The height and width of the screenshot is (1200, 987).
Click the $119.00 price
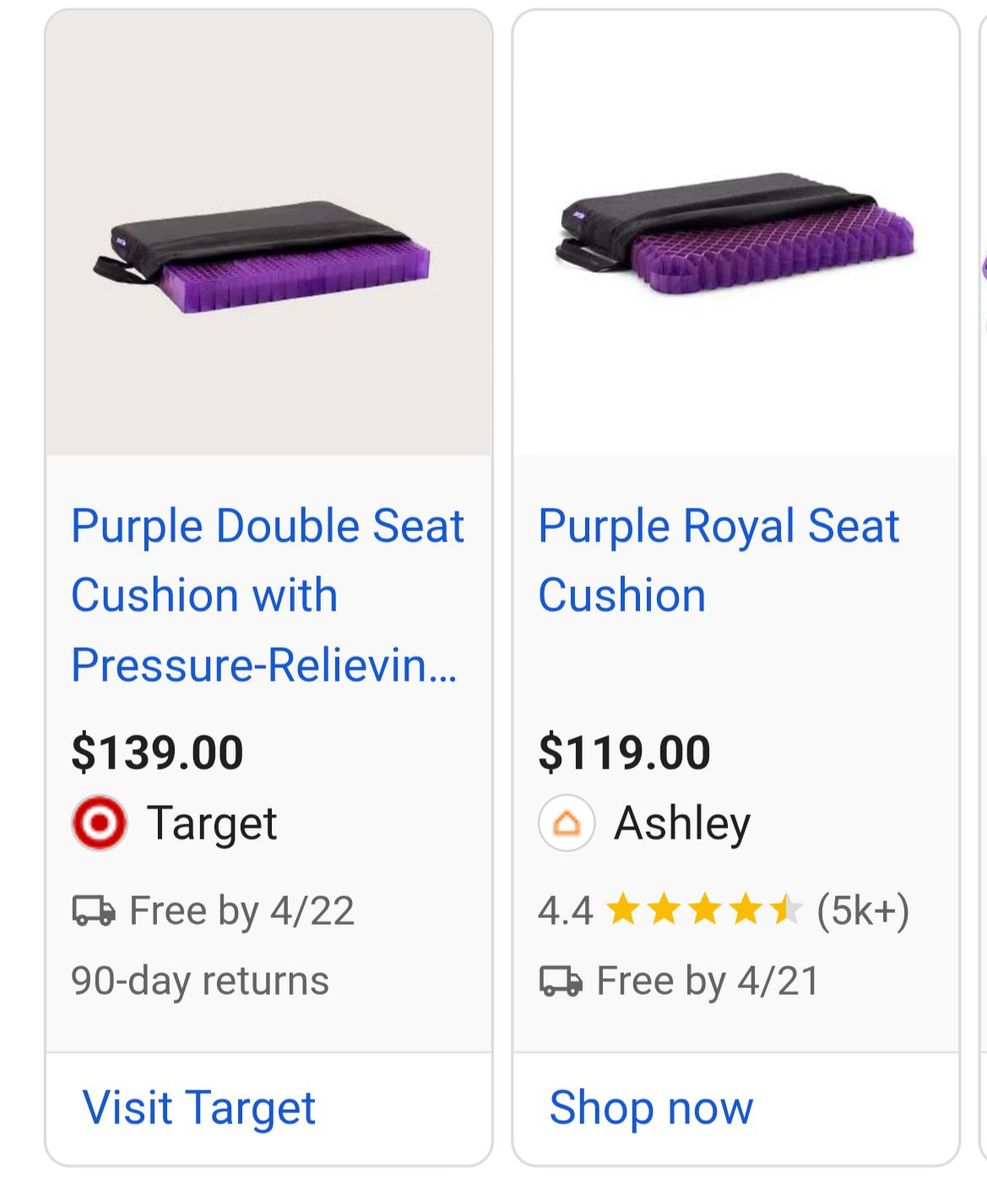[624, 752]
